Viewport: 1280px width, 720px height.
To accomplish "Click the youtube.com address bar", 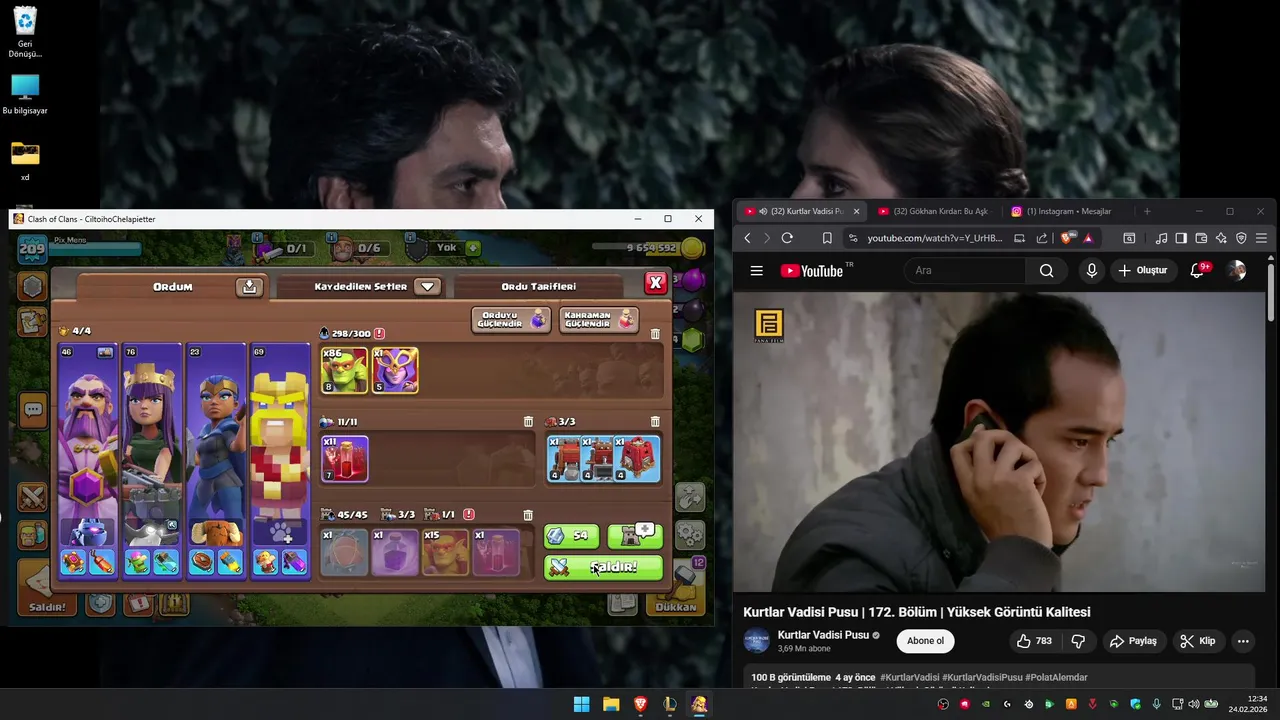I will click(935, 238).
